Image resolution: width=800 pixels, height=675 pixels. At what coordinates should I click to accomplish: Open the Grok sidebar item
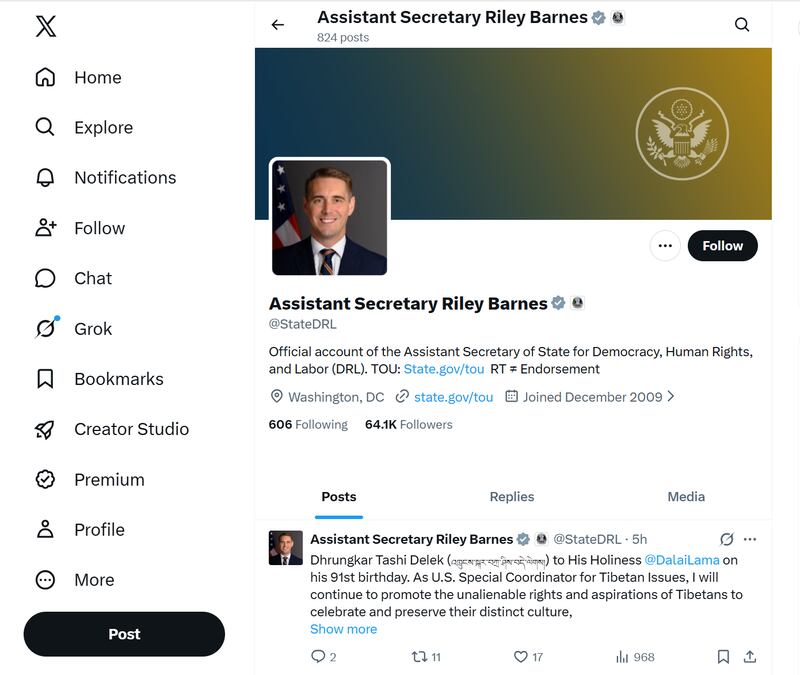(x=73, y=329)
